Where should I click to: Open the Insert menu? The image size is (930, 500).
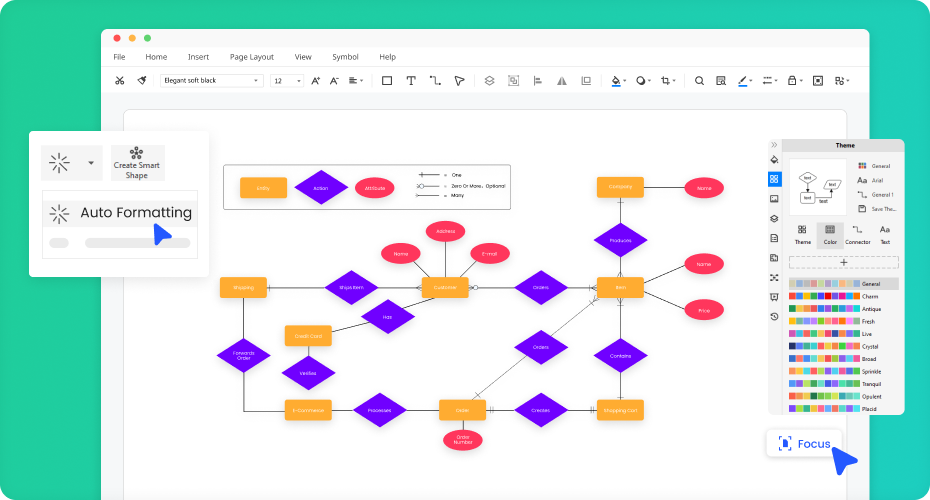click(198, 57)
